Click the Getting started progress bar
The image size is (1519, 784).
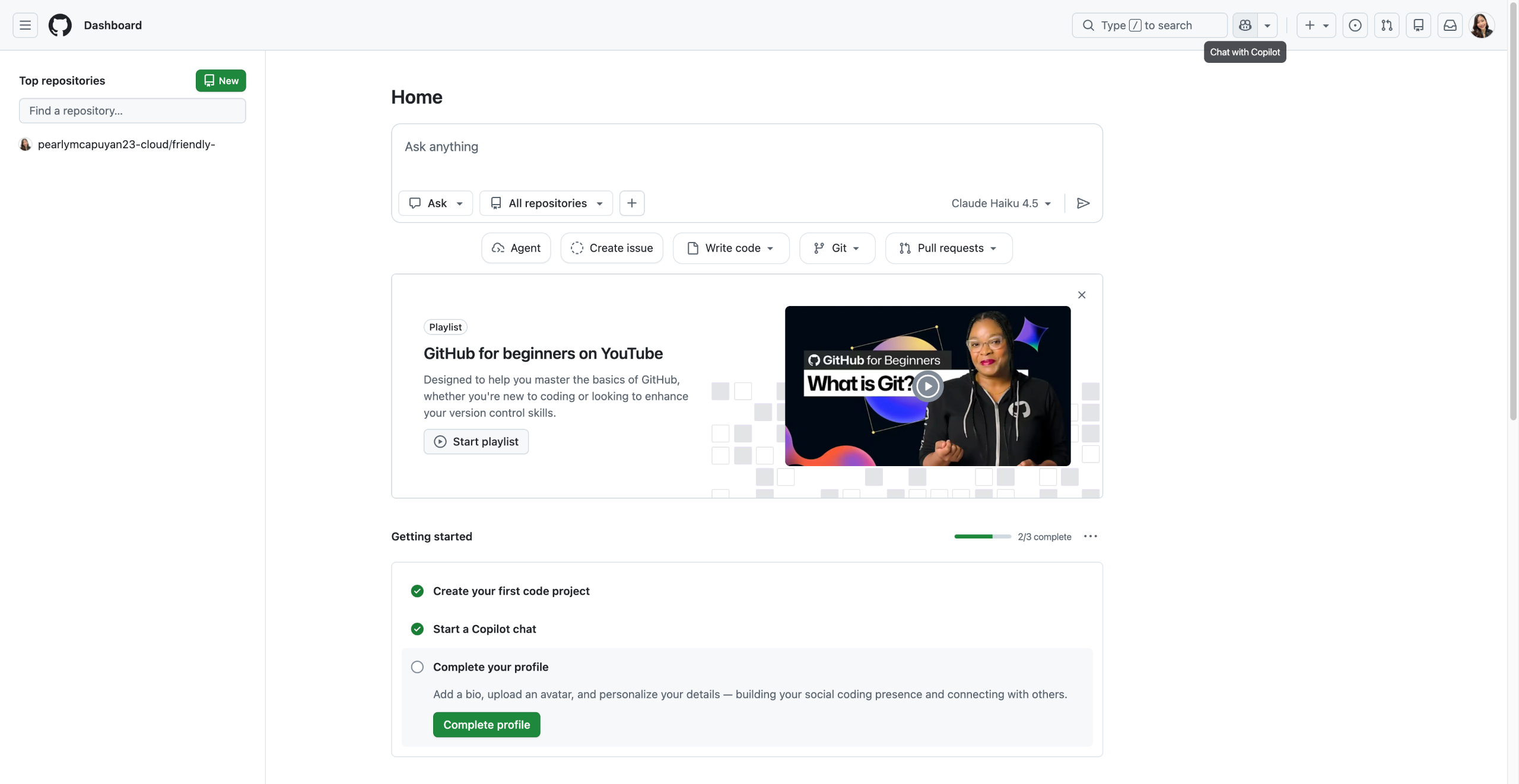[x=982, y=537]
